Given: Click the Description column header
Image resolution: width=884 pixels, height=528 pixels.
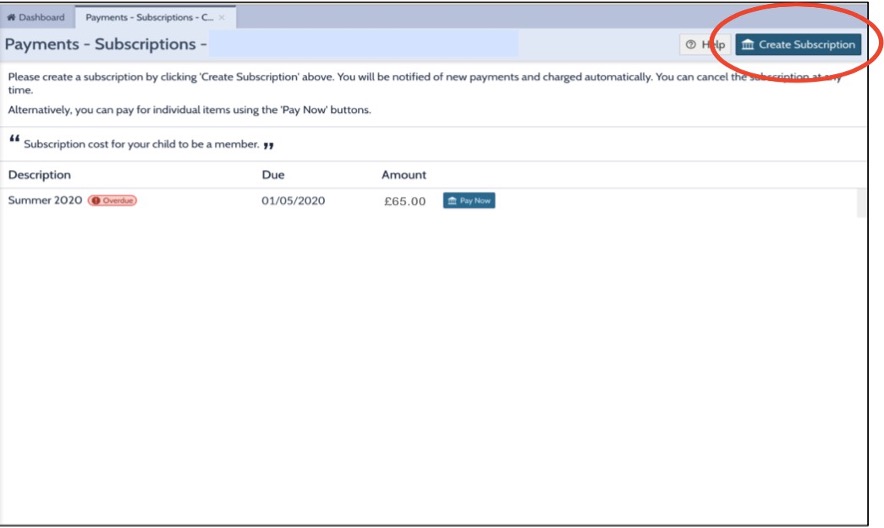Looking at the screenshot, I should point(40,175).
